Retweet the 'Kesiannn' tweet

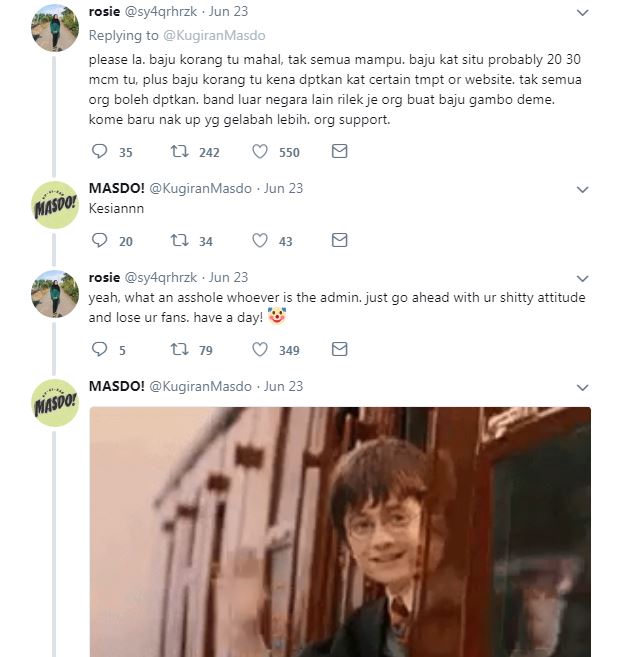tap(180, 241)
